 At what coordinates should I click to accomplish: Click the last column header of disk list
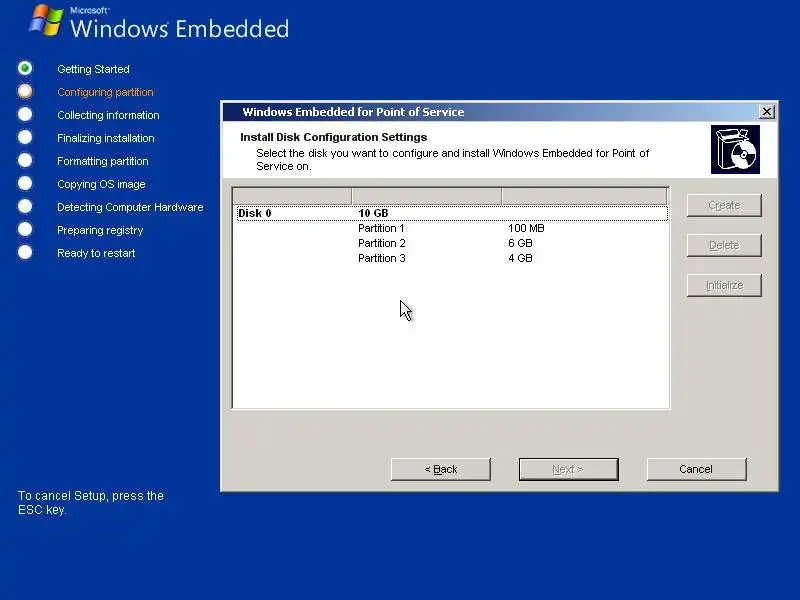[585, 196]
